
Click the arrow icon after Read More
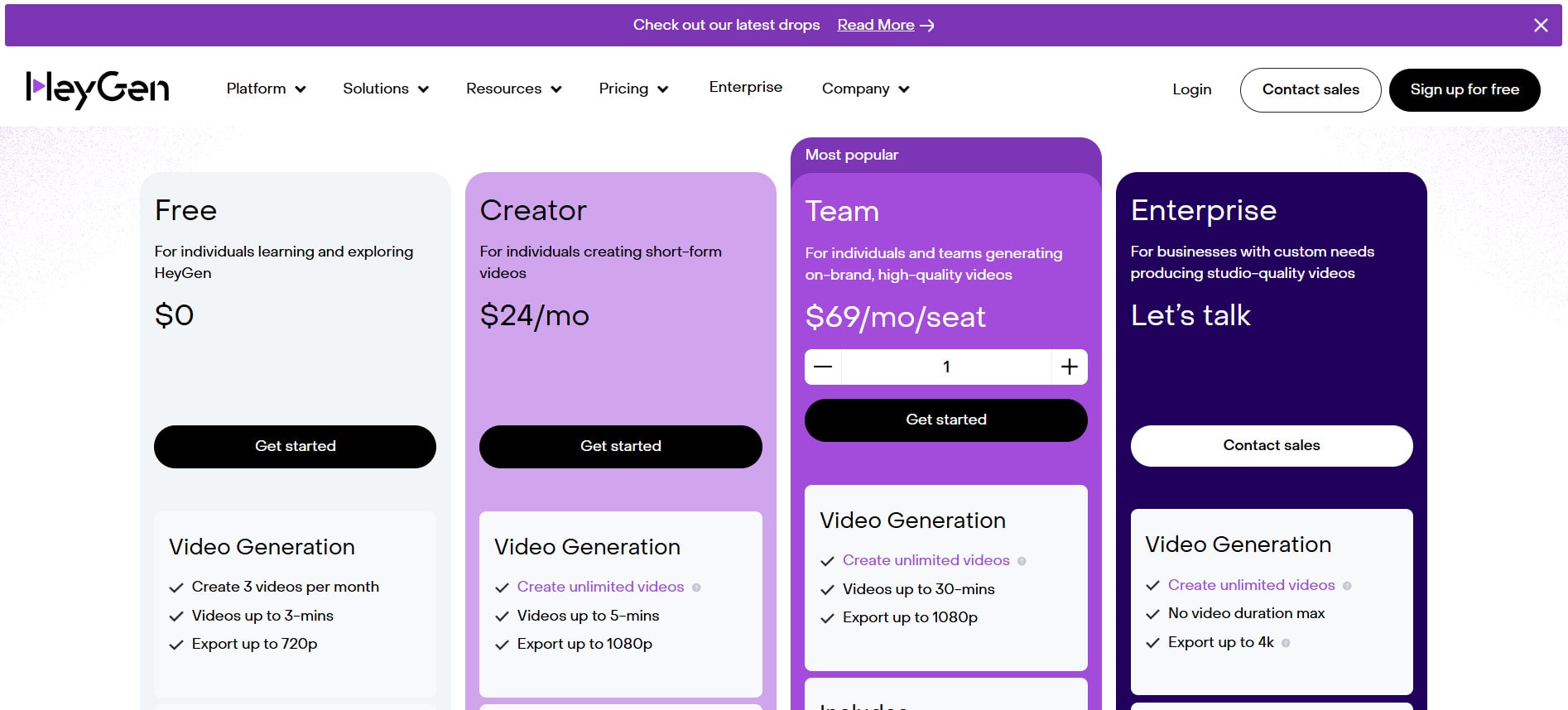(927, 26)
